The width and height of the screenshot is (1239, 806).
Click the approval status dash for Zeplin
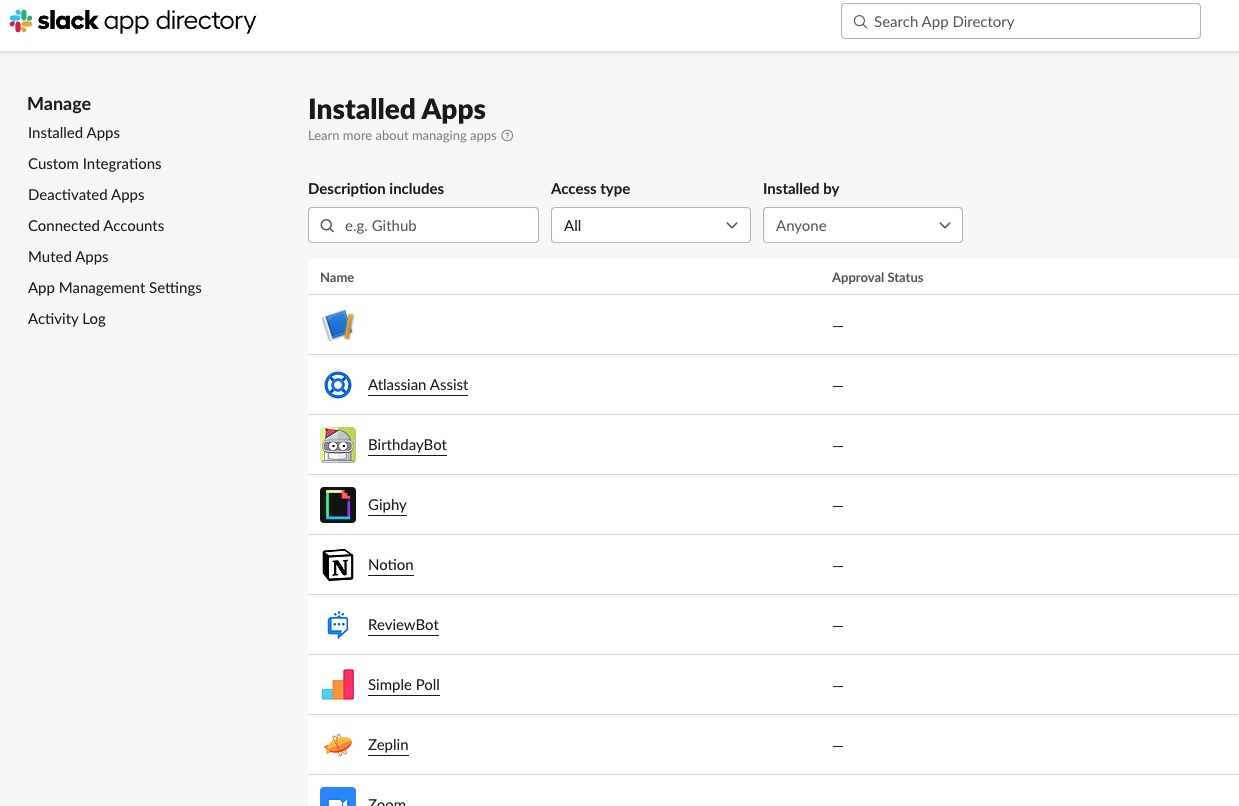(x=838, y=746)
